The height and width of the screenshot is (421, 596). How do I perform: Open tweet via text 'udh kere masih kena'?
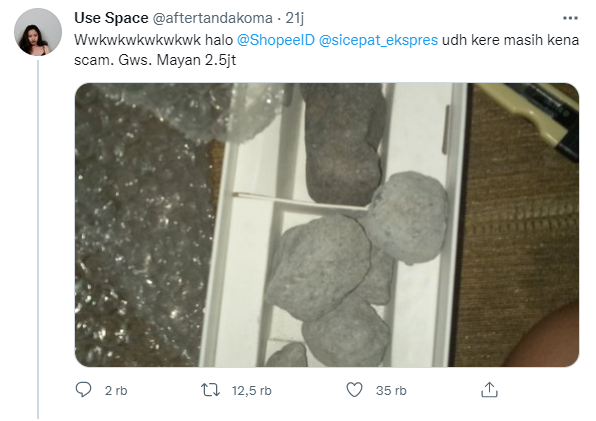coord(510,40)
